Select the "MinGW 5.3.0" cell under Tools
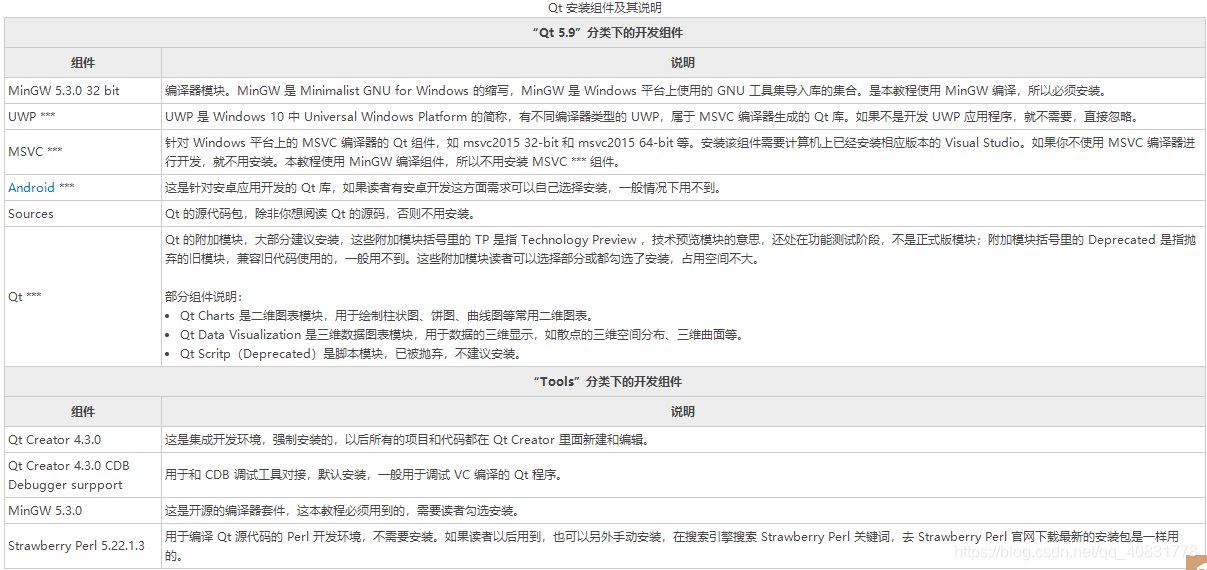The height and width of the screenshot is (570, 1207). tap(83, 511)
